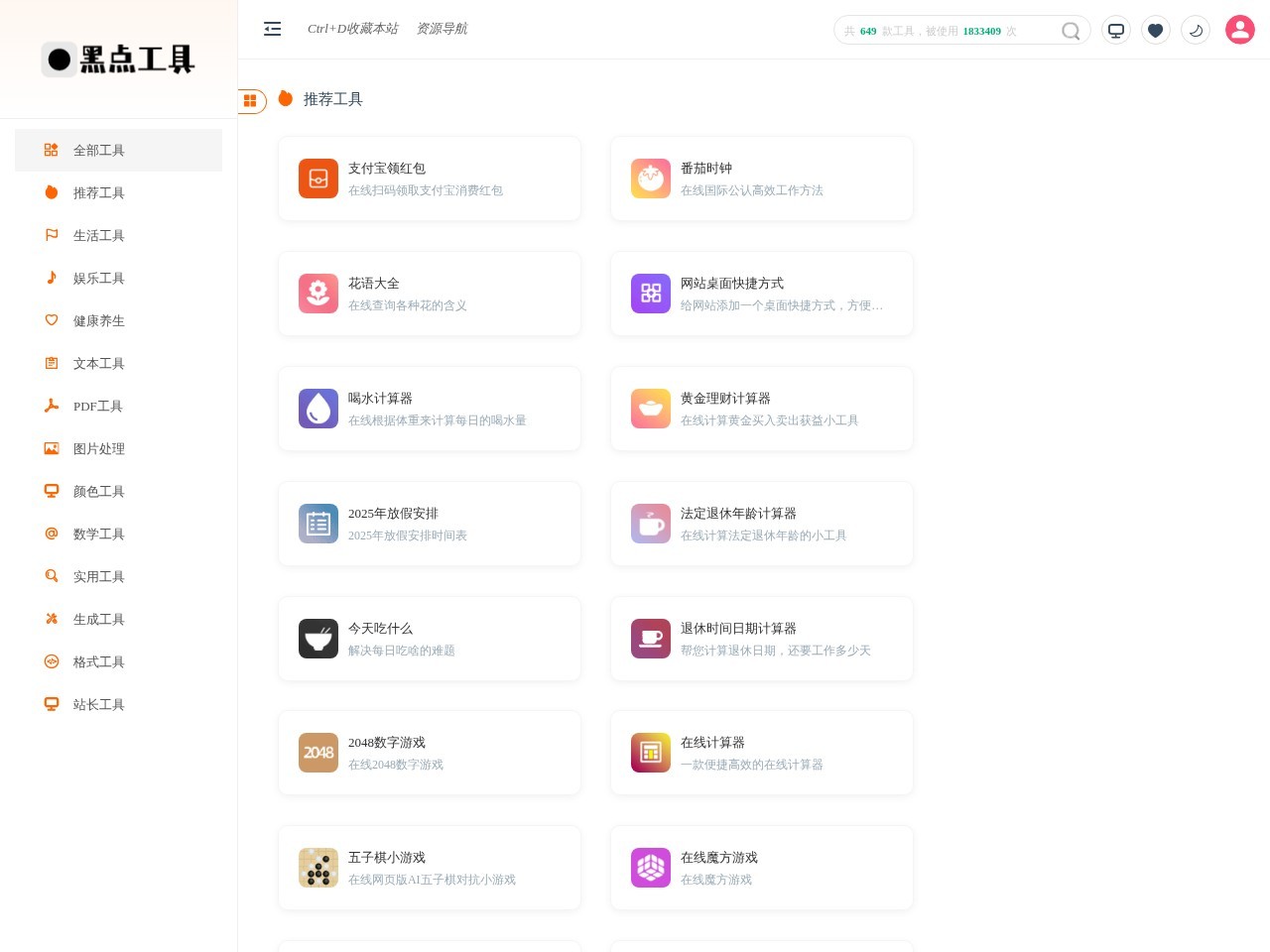This screenshot has width=1270, height=952.
Task: Open the user avatar profile
Action: click(1240, 30)
